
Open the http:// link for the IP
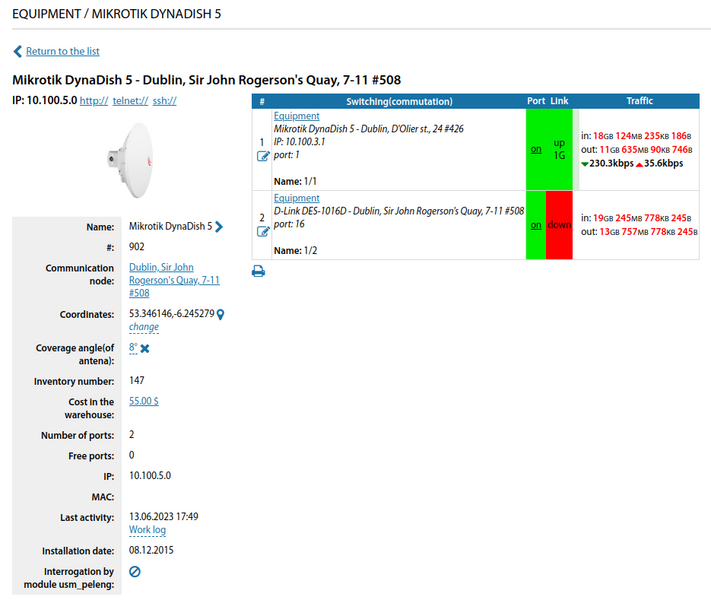tap(94, 101)
